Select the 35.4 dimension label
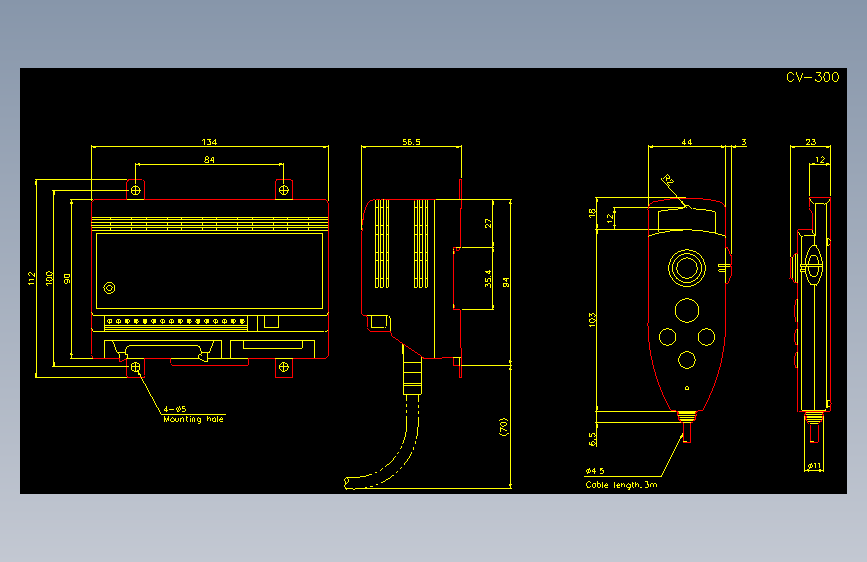This screenshot has width=867, height=562. coord(488,279)
